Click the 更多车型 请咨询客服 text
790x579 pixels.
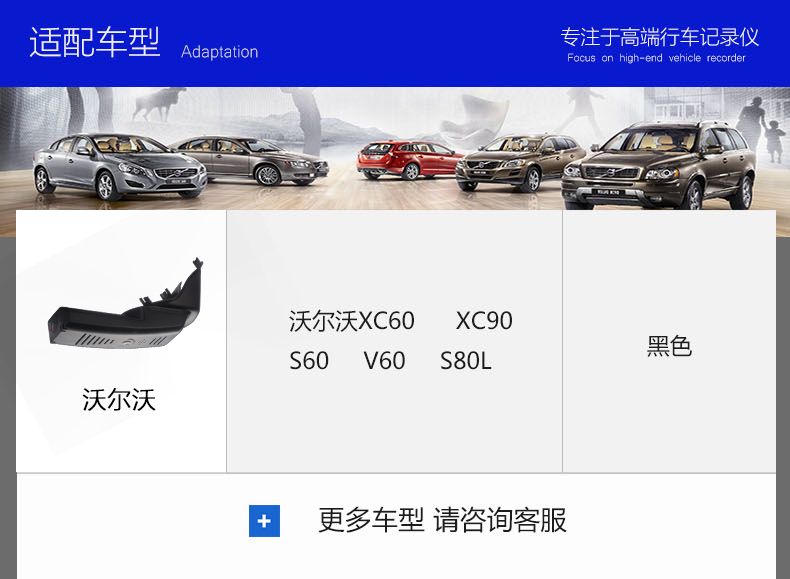442,520
